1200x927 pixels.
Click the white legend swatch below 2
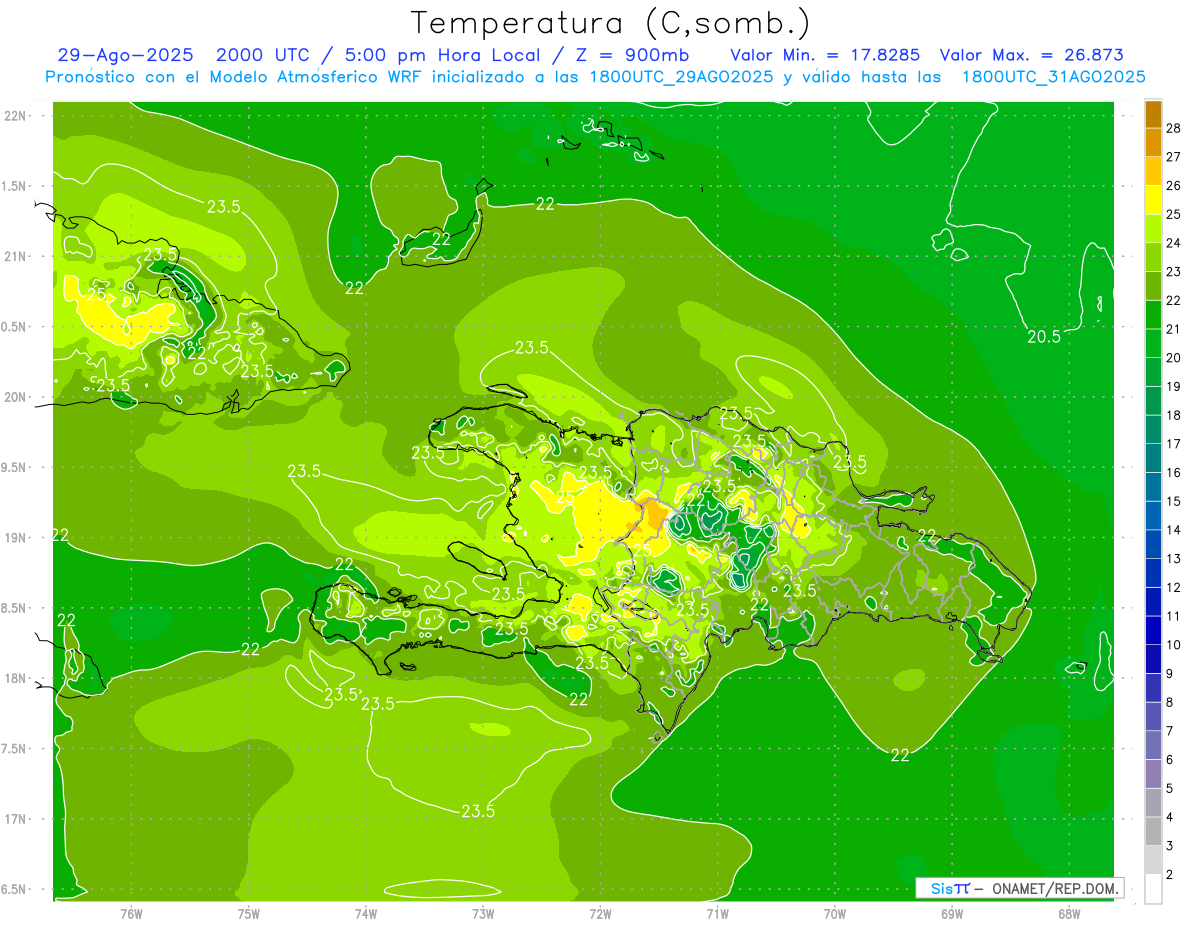pos(1153,889)
